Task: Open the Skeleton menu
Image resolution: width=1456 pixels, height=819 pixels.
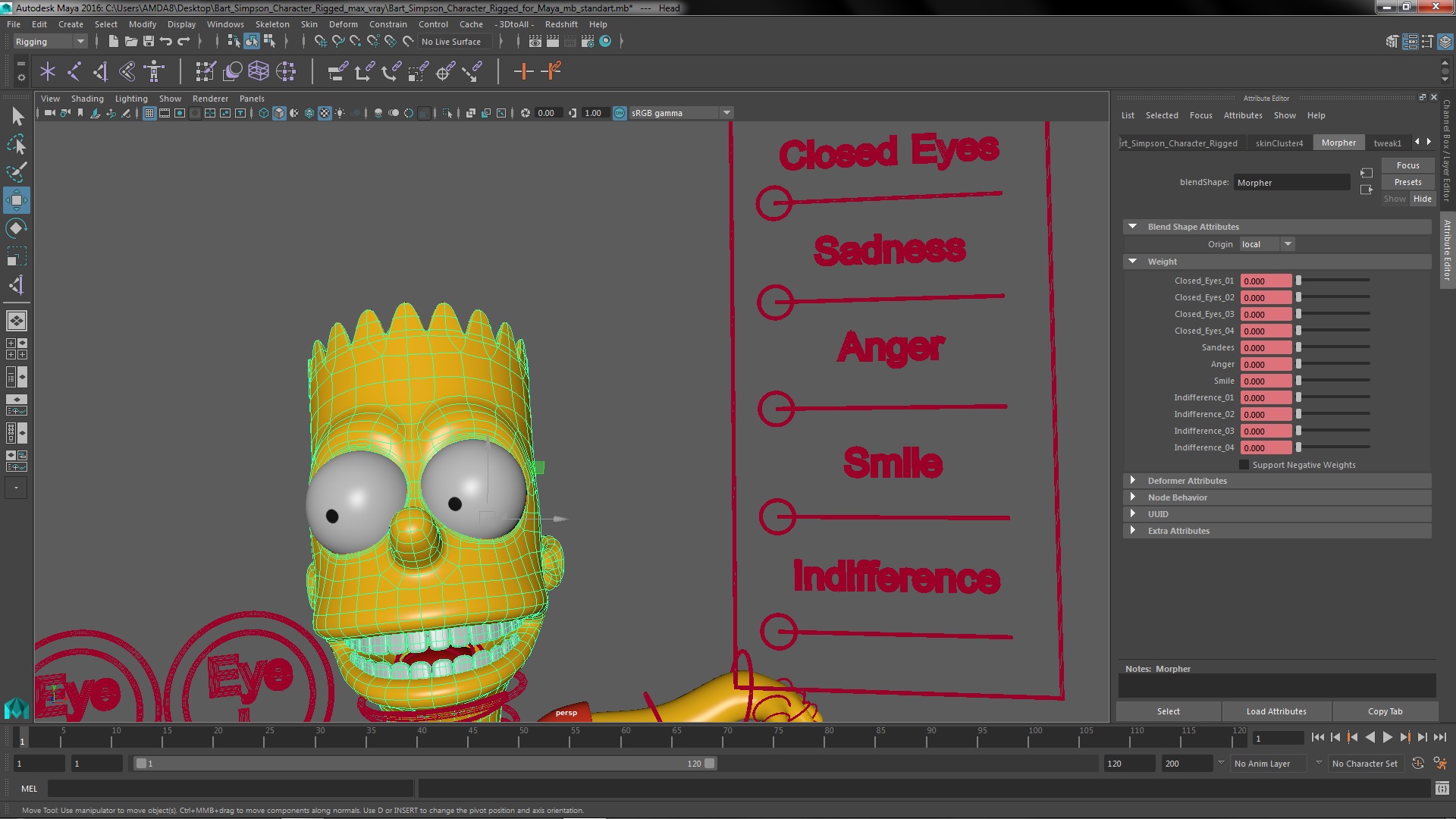Action: point(272,24)
